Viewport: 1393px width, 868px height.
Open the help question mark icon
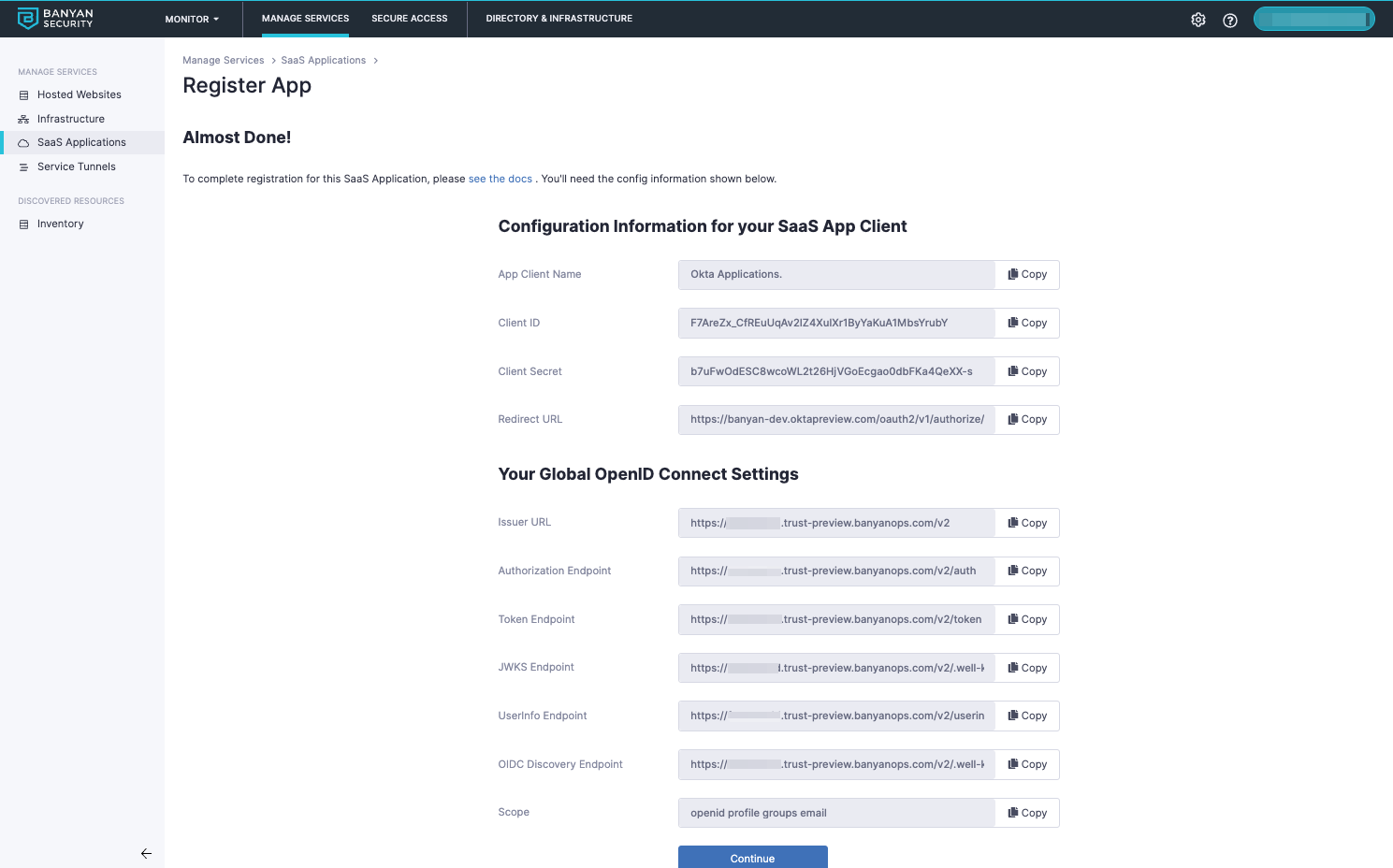pyautogui.click(x=1230, y=20)
